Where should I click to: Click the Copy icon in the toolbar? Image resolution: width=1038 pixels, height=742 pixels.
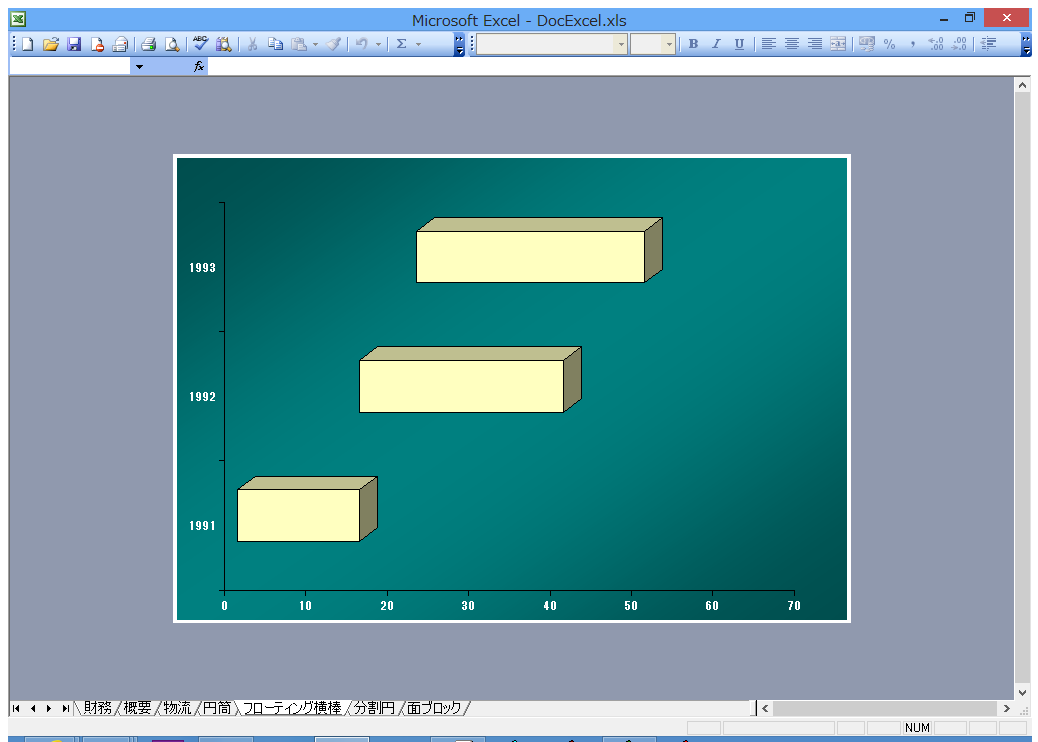[x=275, y=44]
